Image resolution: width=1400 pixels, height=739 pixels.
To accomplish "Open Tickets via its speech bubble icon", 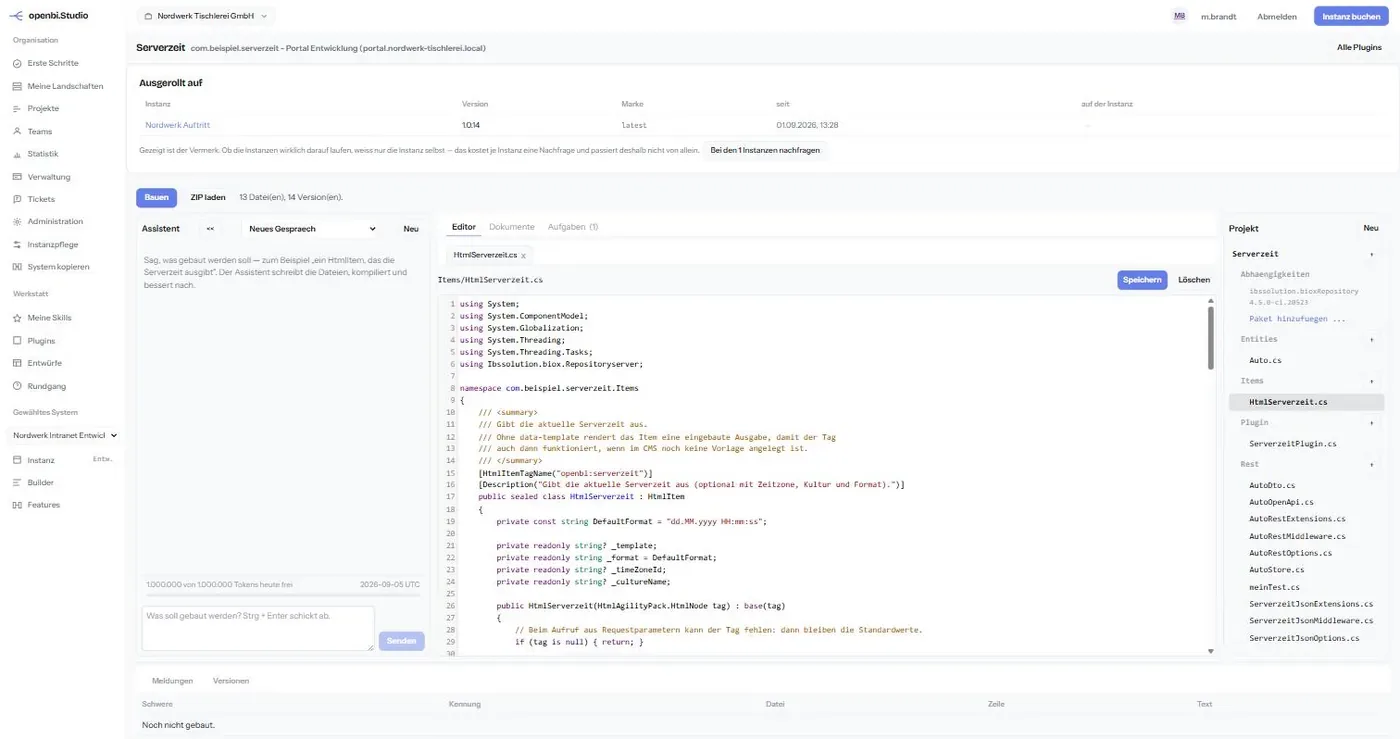I will click(x=17, y=199).
